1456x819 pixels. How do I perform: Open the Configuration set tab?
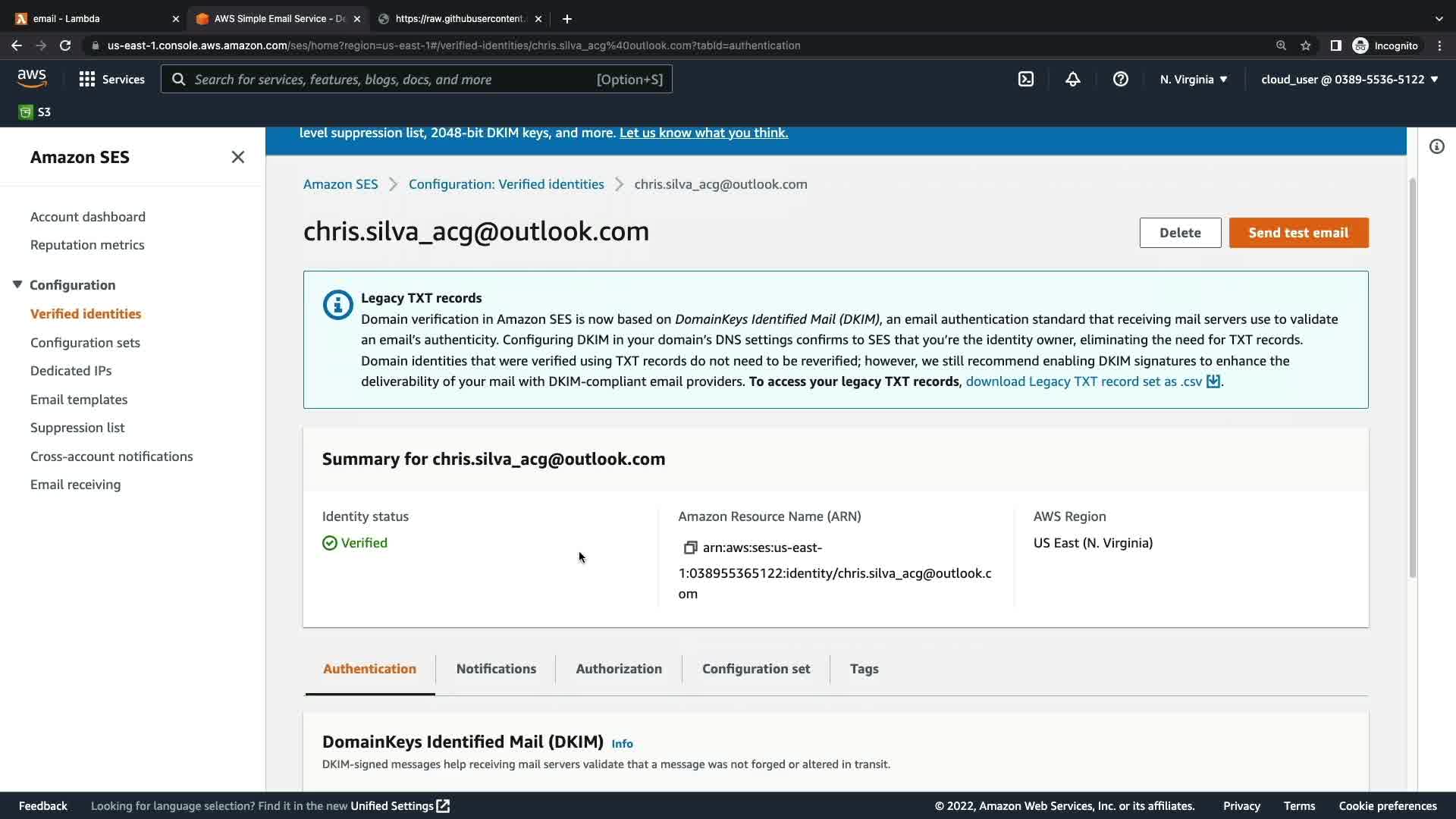point(755,669)
